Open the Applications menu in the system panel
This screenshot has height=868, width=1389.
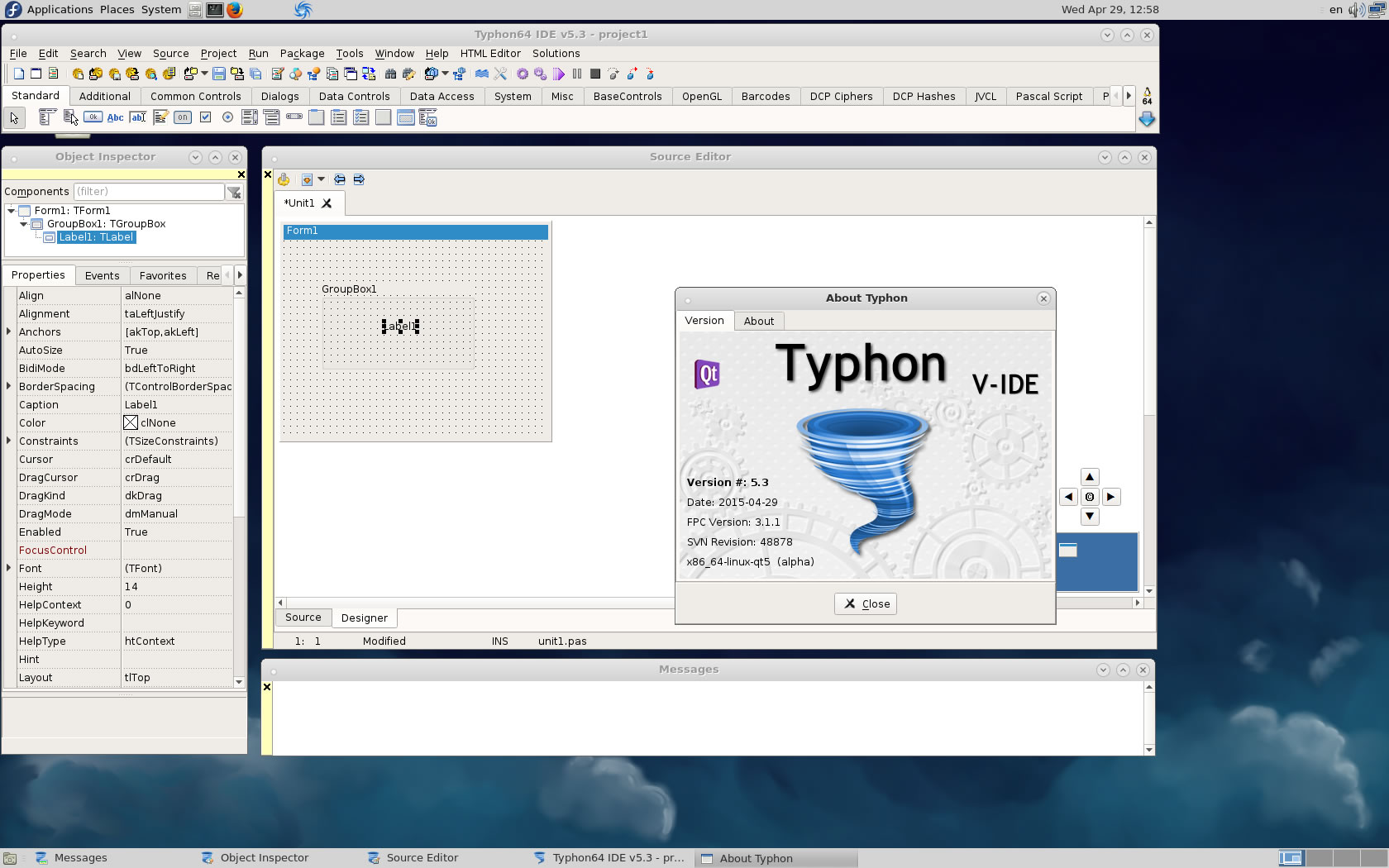[x=60, y=9]
